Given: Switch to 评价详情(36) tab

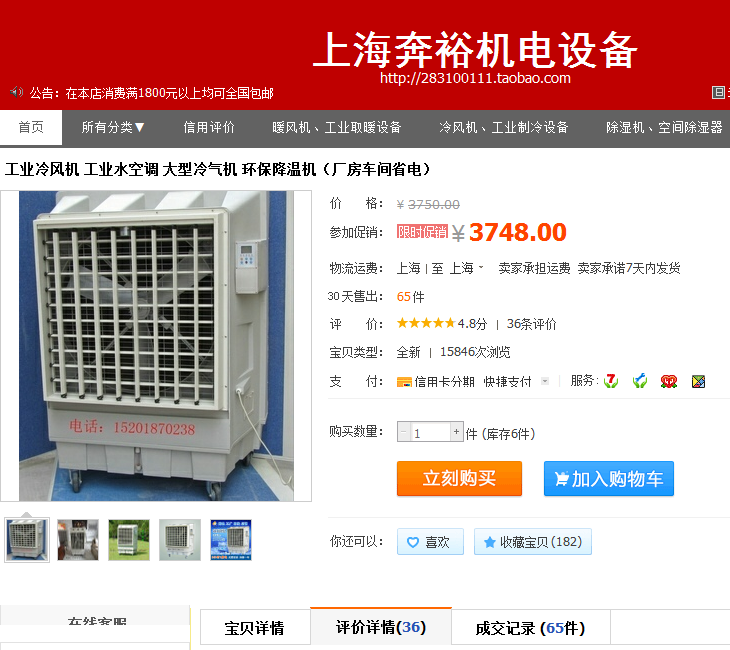Looking at the screenshot, I should tap(381, 627).
